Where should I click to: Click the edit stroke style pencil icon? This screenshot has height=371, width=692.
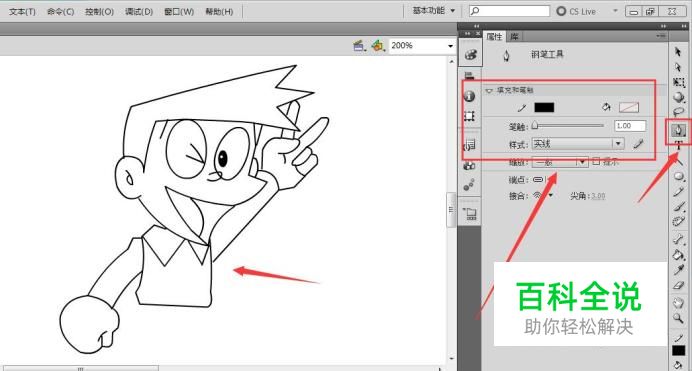pyautogui.click(x=638, y=144)
